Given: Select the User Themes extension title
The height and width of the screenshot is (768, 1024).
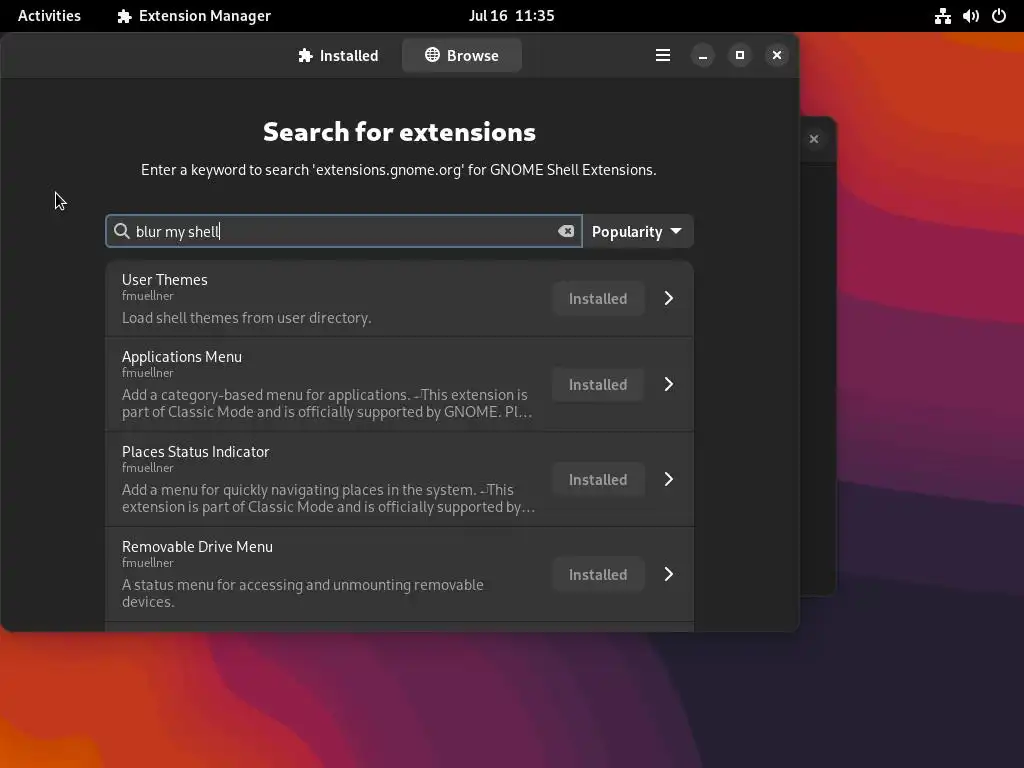Looking at the screenshot, I should tap(165, 280).
